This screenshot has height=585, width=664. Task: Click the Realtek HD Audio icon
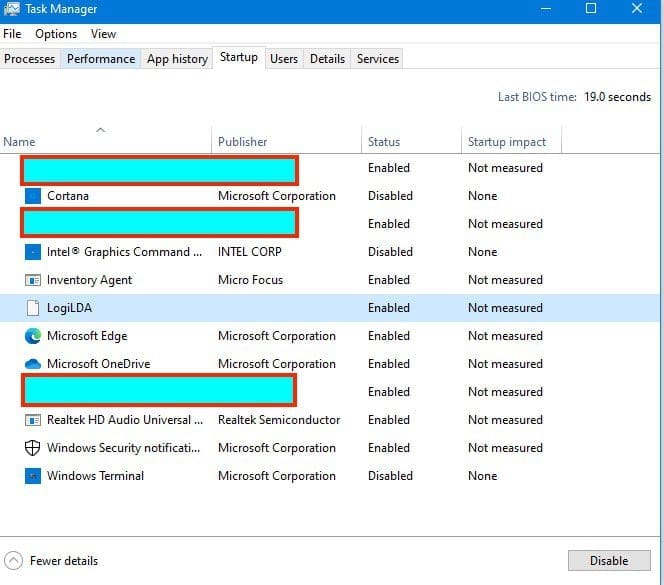(x=32, y=420)
